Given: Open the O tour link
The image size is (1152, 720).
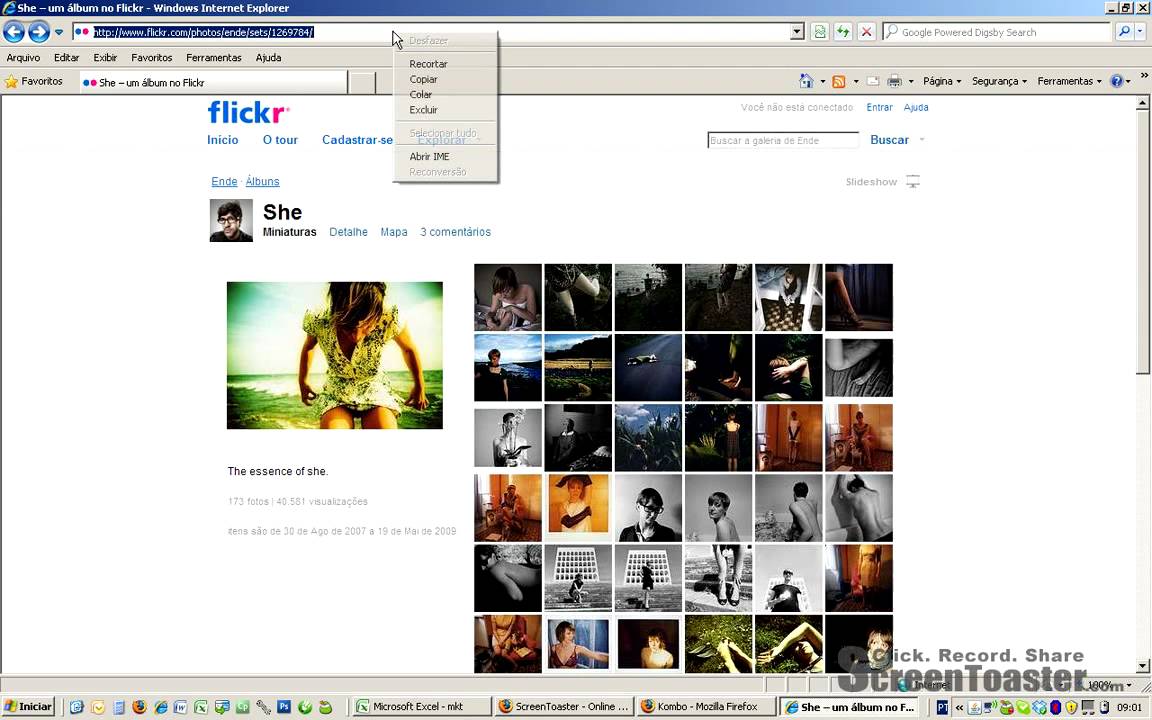Looking at the screenshot, I should (281, 140).
